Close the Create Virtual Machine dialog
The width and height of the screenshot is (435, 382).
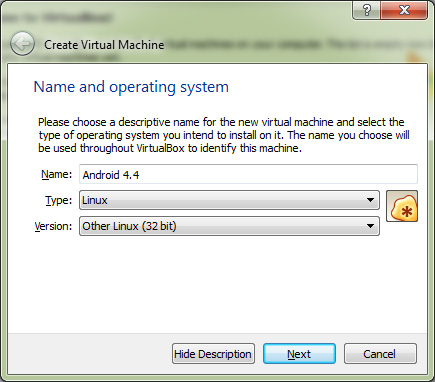pos(404,10)
